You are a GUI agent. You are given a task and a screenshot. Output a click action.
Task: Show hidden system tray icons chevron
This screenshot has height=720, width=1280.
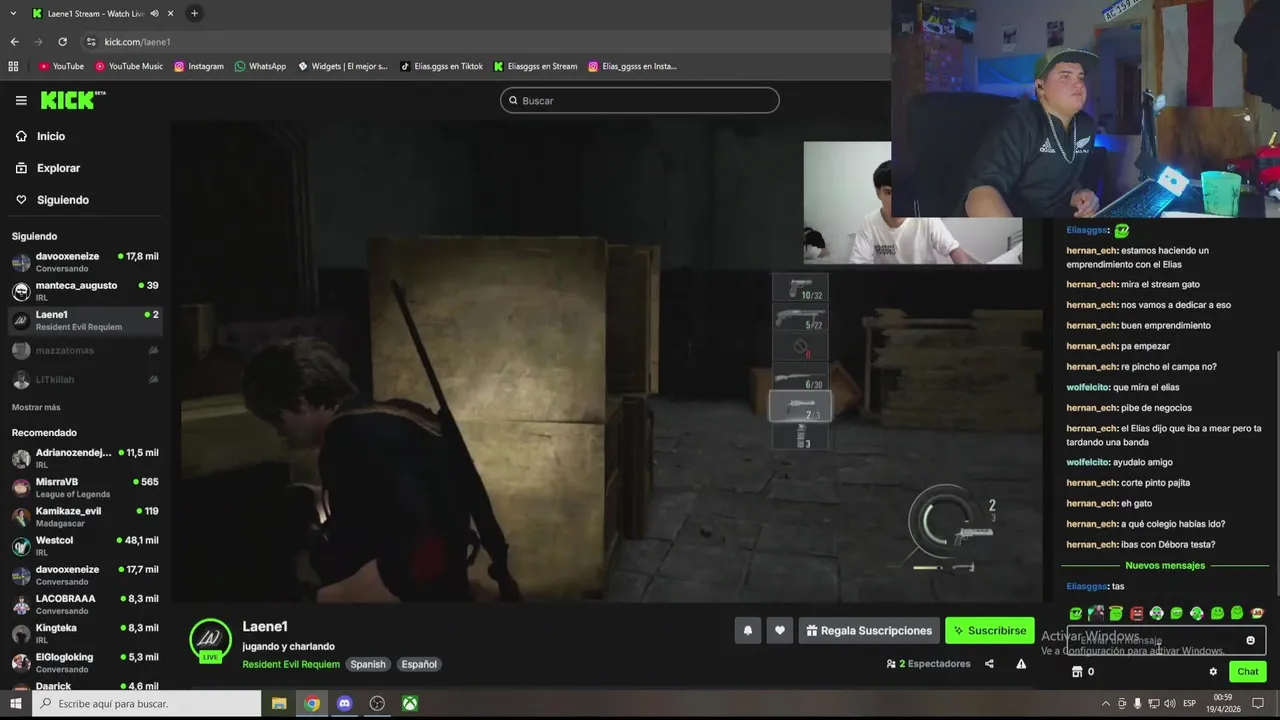[x=1105, y=703]
